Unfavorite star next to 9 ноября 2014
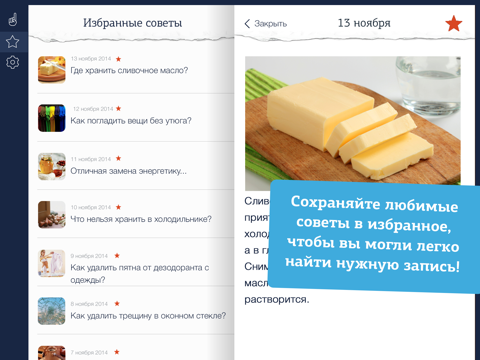The image size is (480, 360). click(x=117, y=256)
